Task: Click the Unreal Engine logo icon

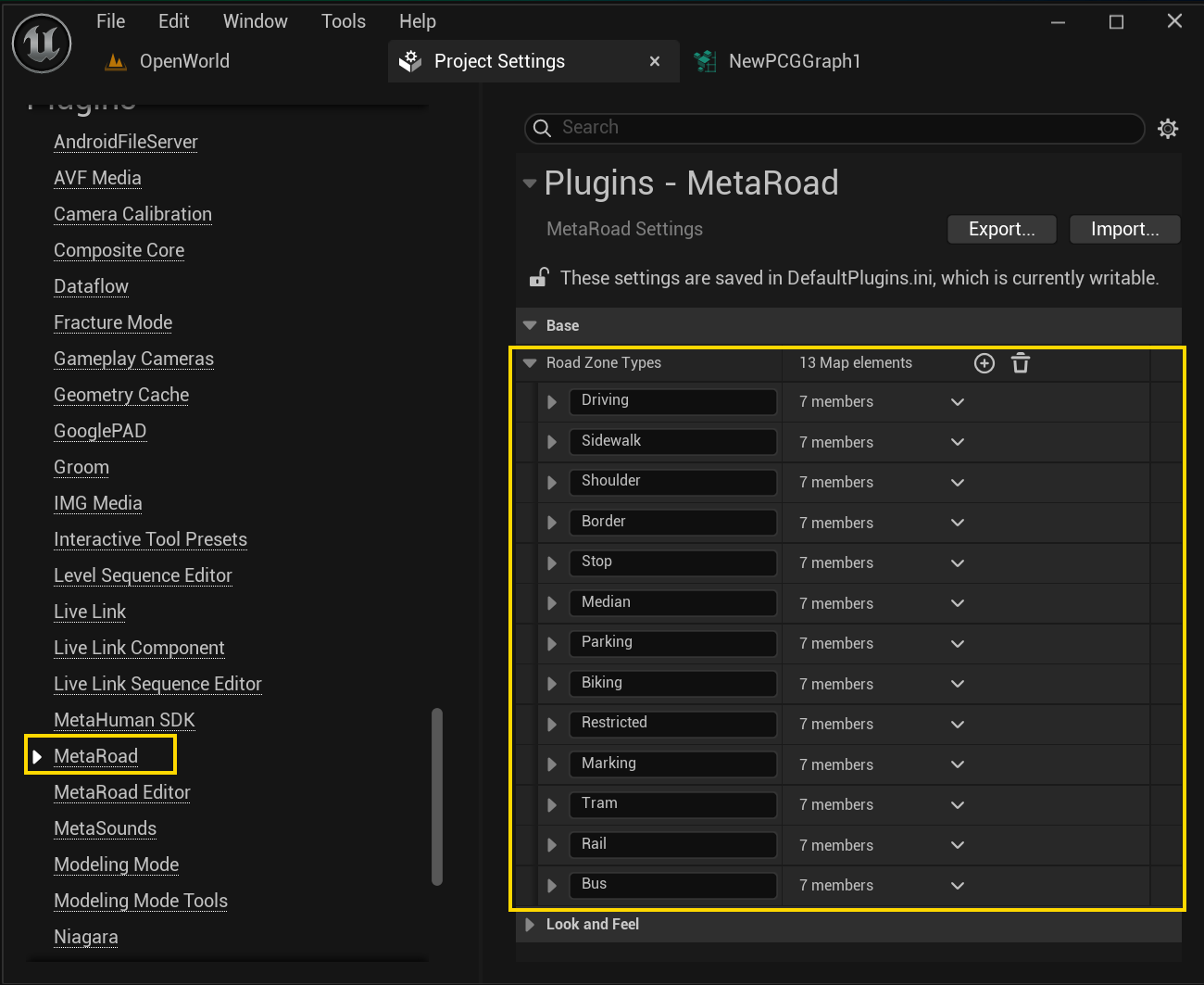Action: point(42,44)
